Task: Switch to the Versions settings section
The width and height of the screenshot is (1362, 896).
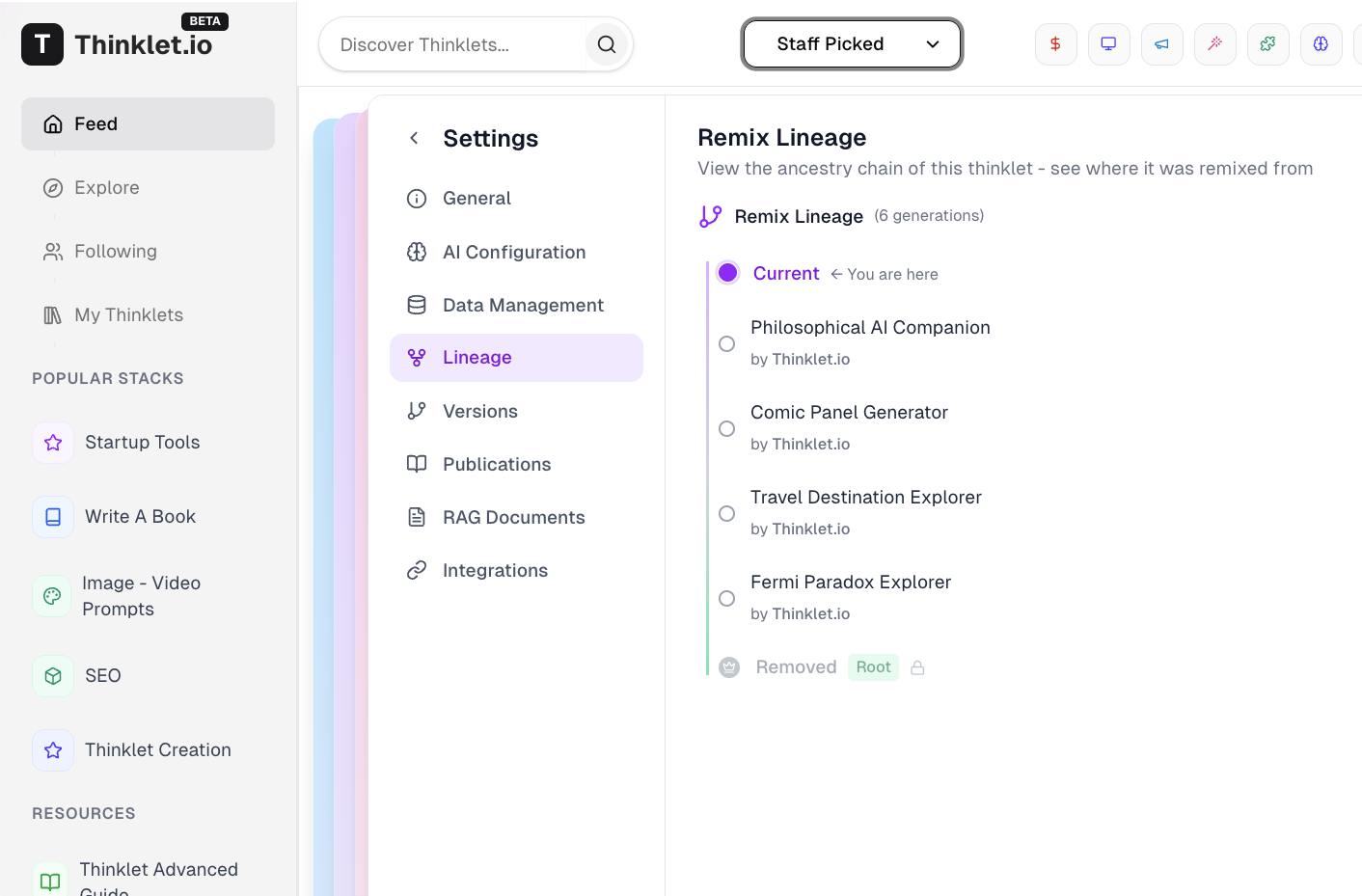Action: tap(479, 411)
